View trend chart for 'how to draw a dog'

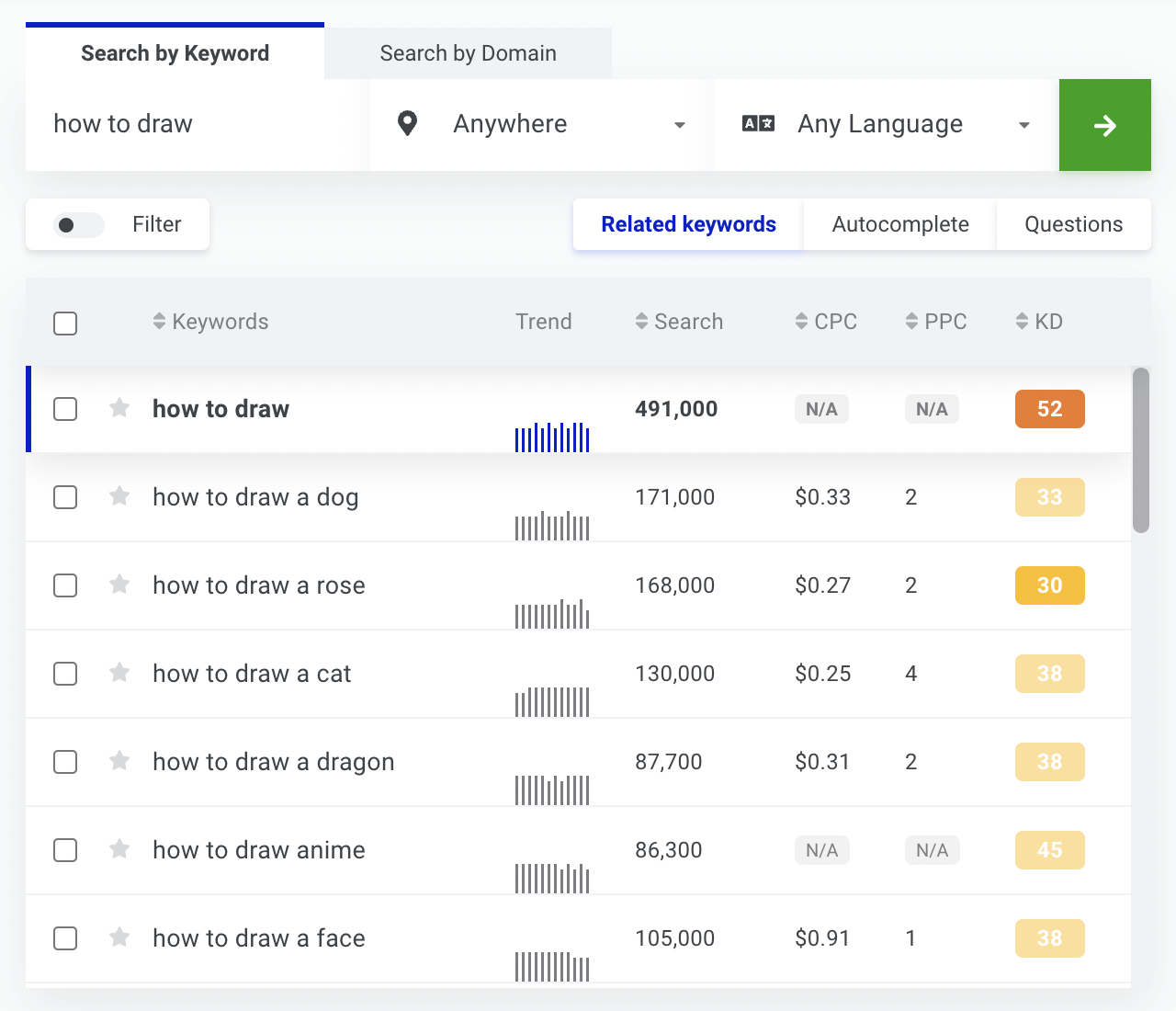tap(552, 525)
